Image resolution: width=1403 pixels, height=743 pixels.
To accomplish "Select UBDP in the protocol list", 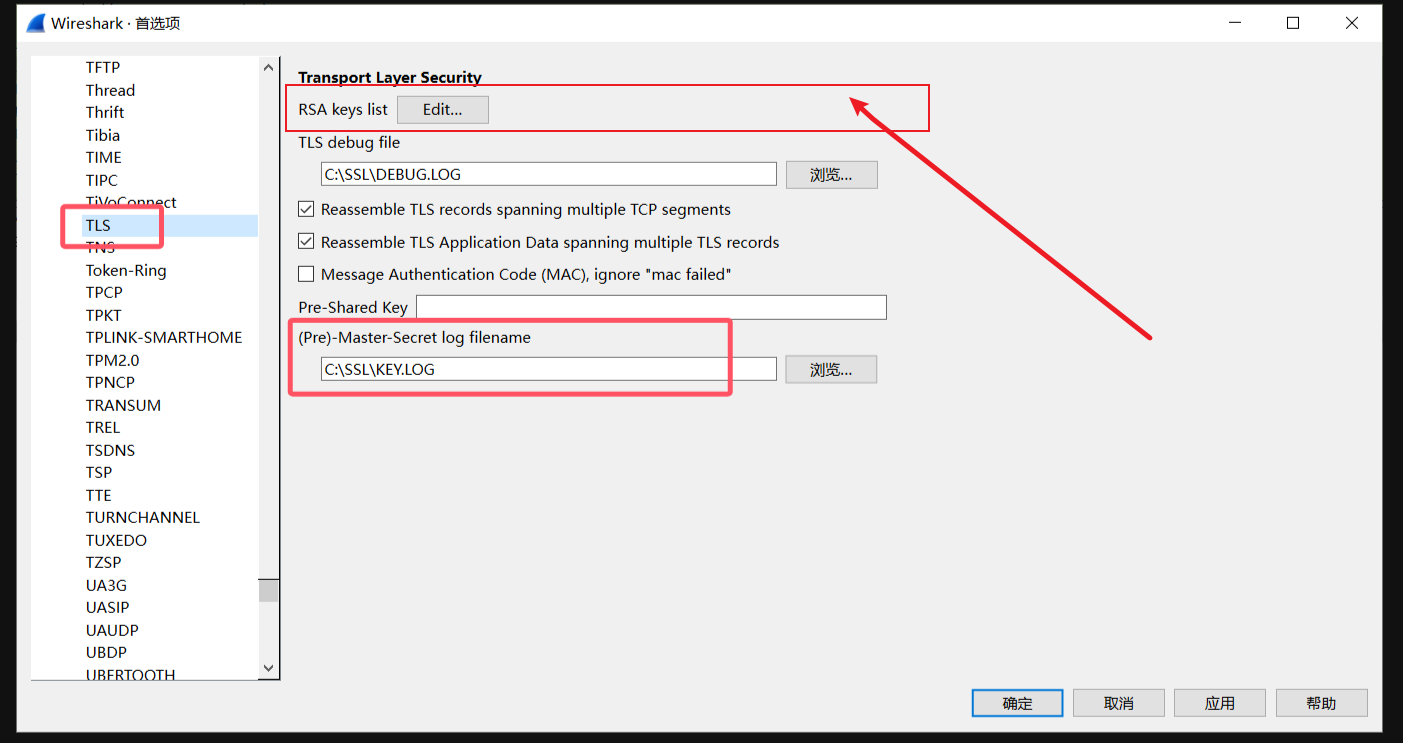I will click(106, 653).
